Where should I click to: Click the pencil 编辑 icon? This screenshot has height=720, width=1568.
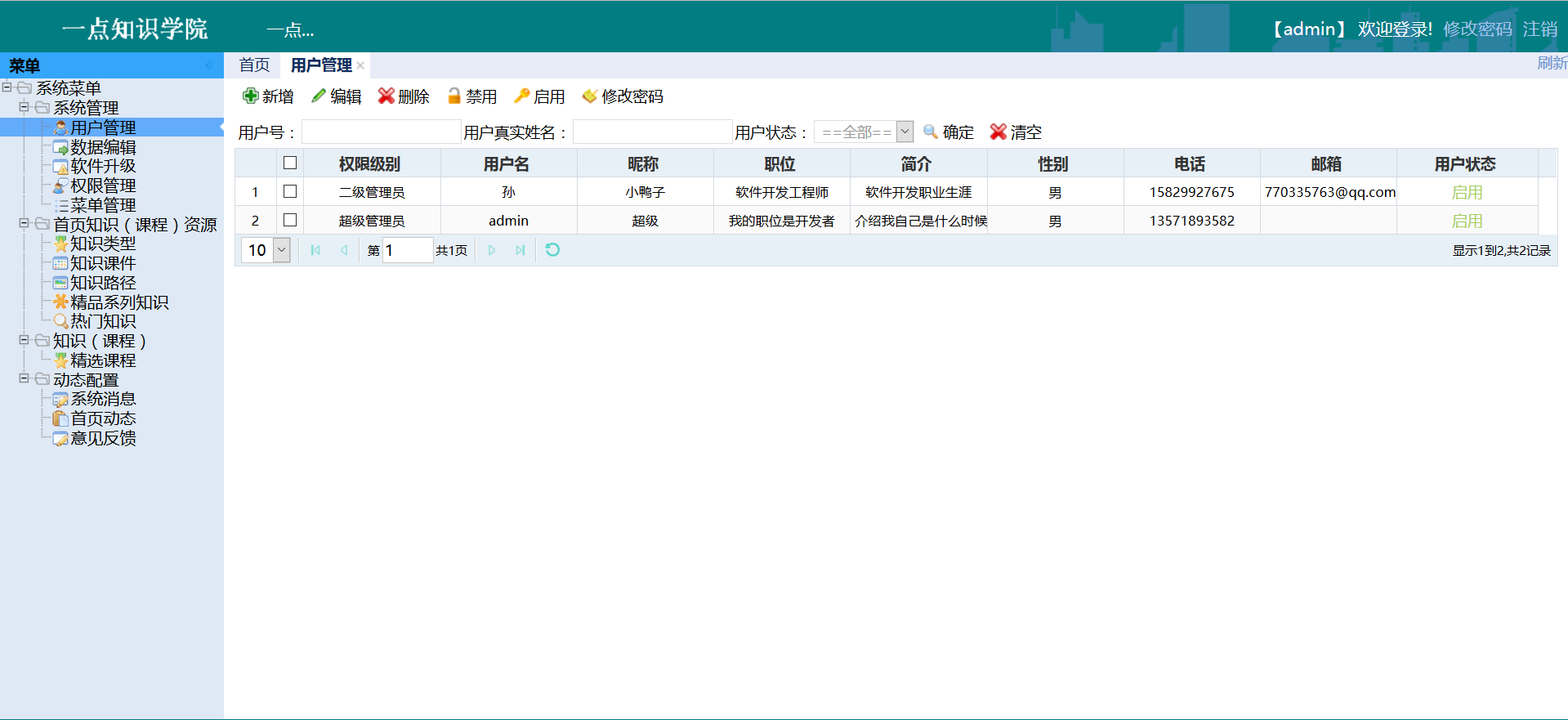click(319, 96)
